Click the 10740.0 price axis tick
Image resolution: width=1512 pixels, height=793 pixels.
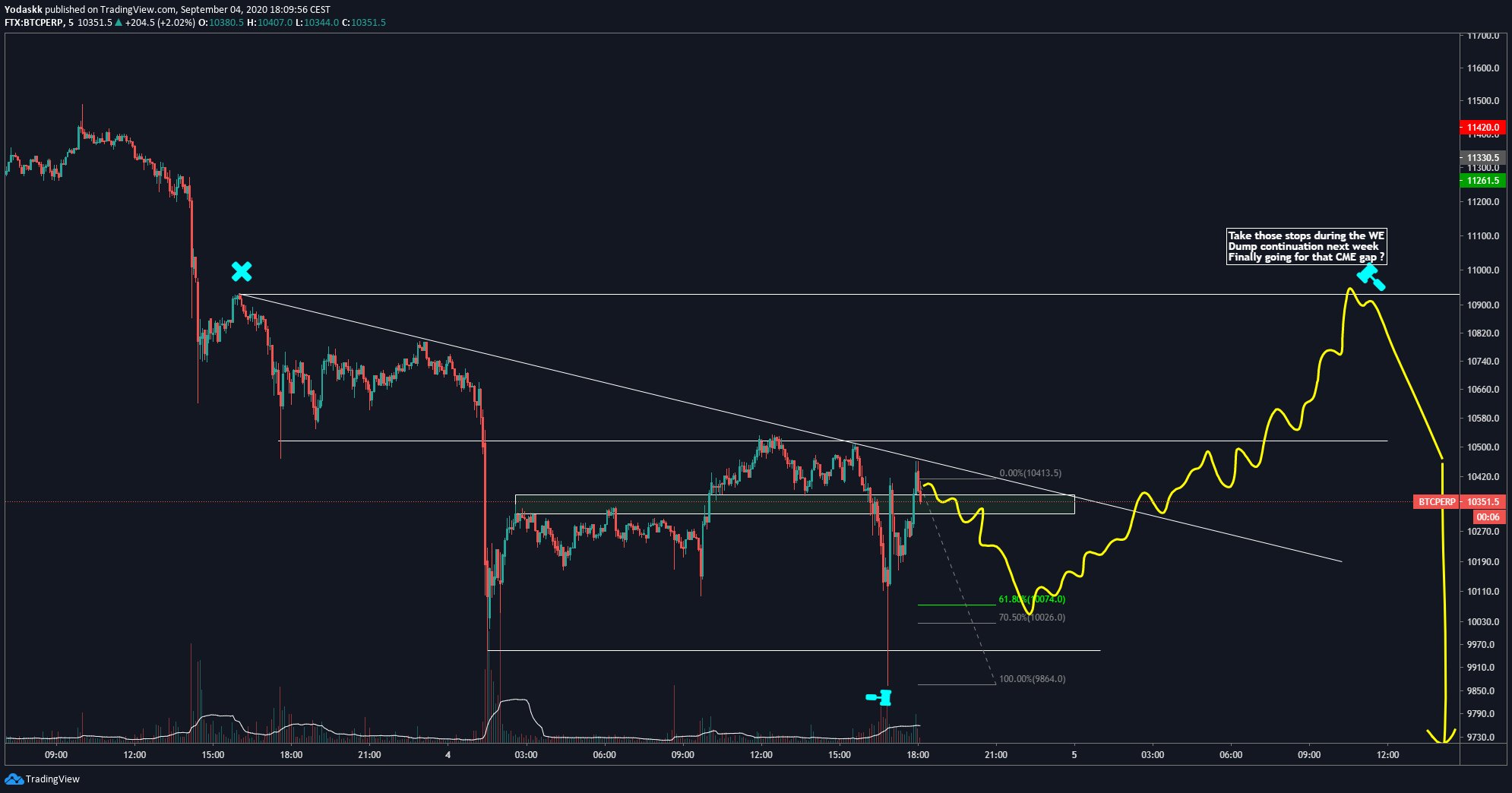(x=1483, y=362)
